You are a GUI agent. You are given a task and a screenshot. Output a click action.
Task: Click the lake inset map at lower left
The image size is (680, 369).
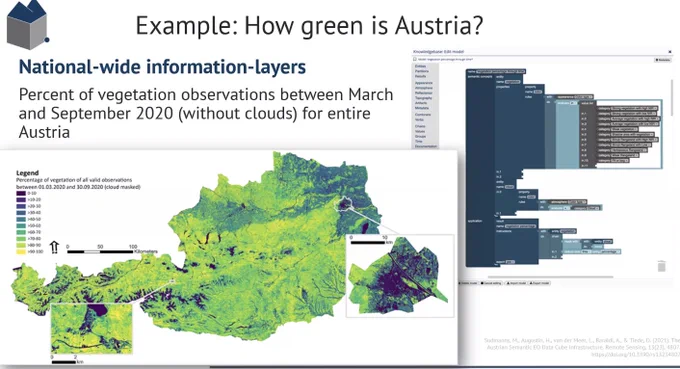(x=92, y=328)
